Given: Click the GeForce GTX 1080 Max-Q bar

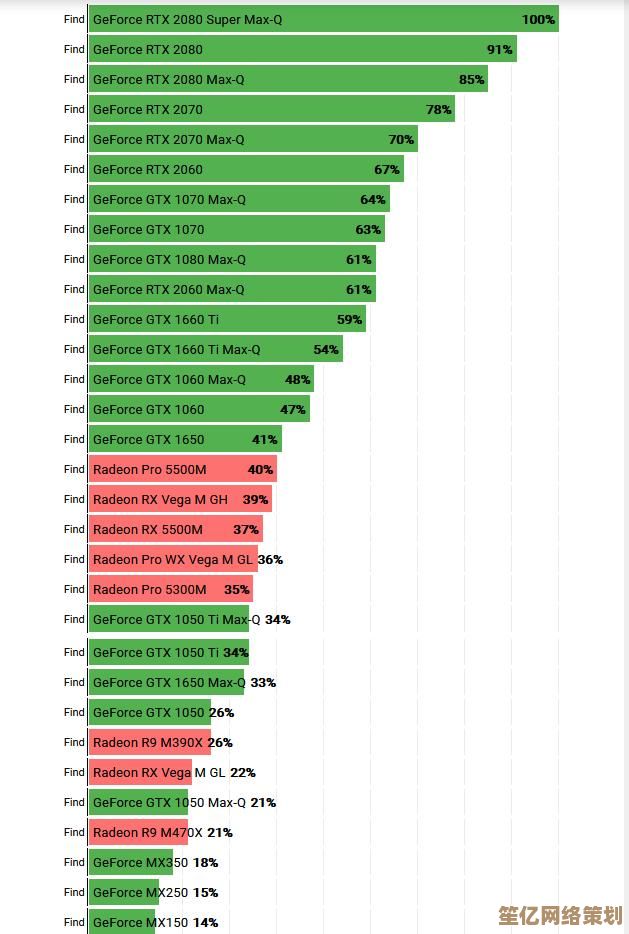Looking at the screenshot, I should (232, 259).
